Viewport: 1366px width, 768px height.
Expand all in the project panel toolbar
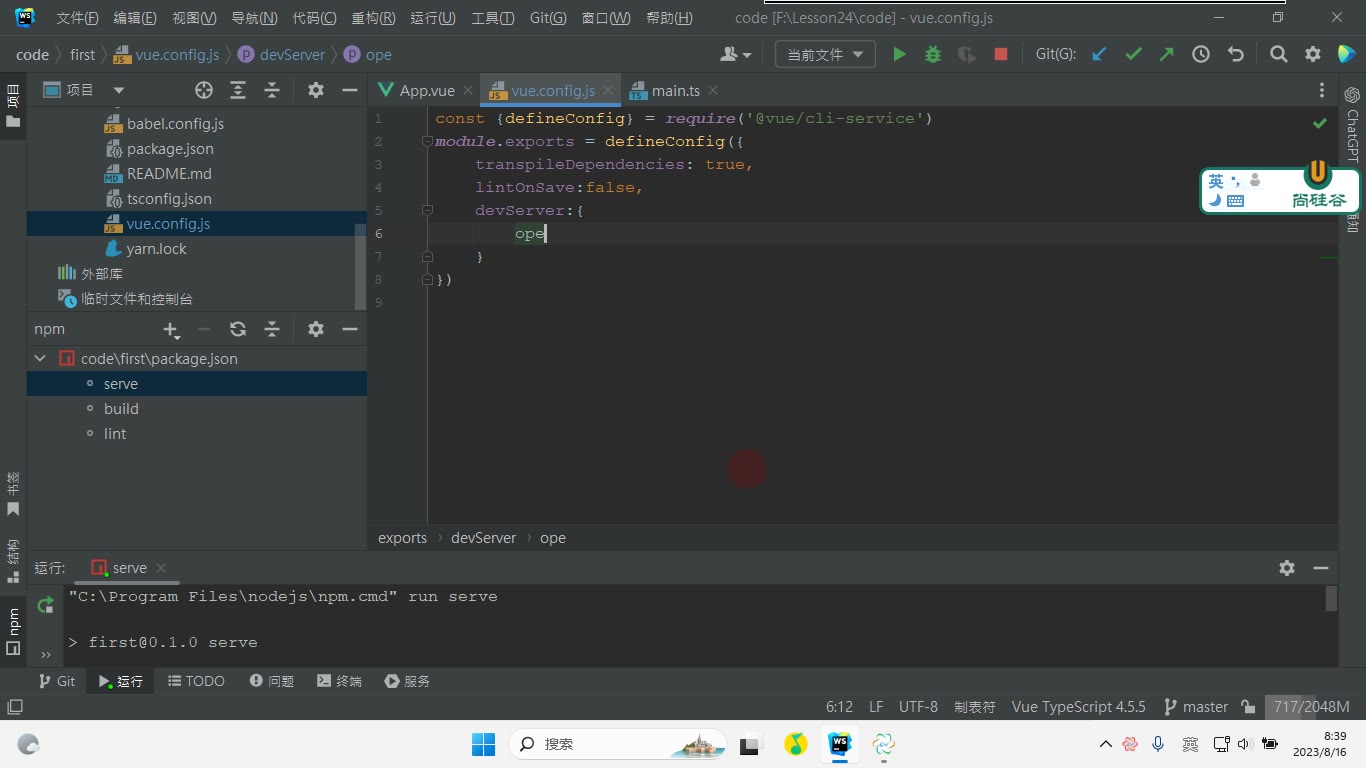(238, 90)
